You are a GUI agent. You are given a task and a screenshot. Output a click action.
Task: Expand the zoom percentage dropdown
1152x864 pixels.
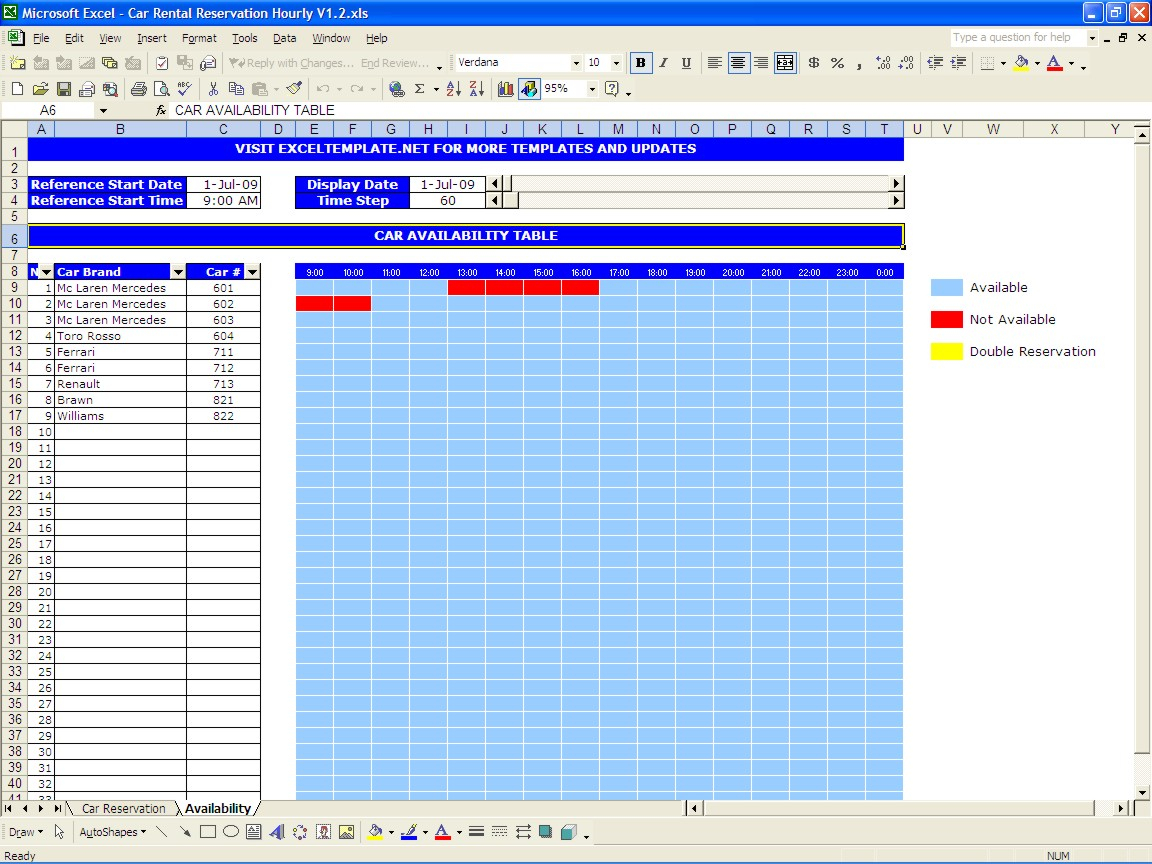(x=592, y=89)
